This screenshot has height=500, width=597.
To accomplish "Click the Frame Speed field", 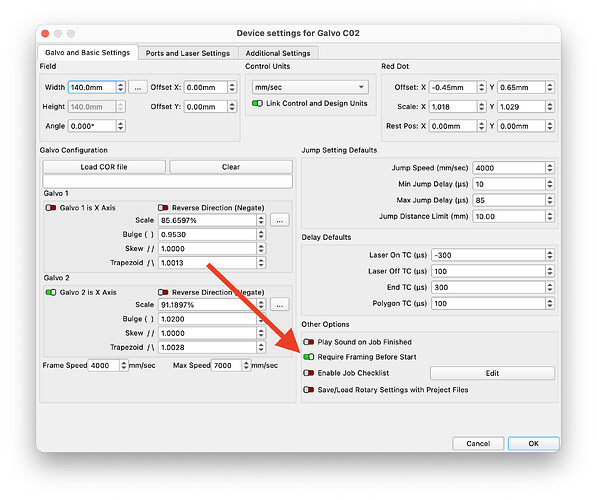I will [104, 365].
